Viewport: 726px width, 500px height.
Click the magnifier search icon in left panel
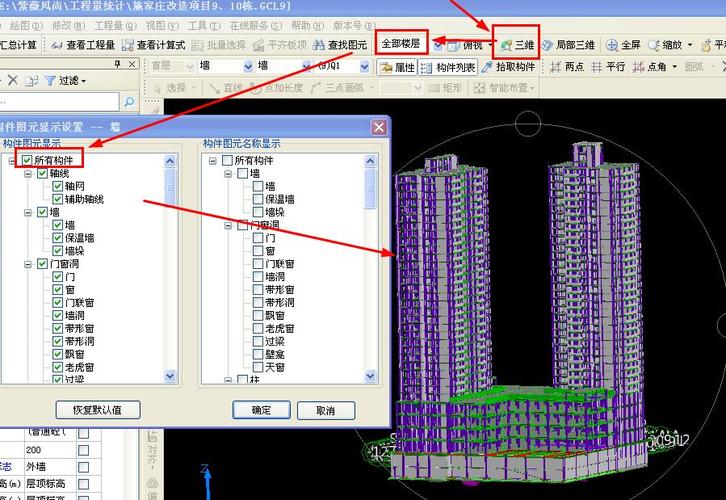tap(129, 101)
